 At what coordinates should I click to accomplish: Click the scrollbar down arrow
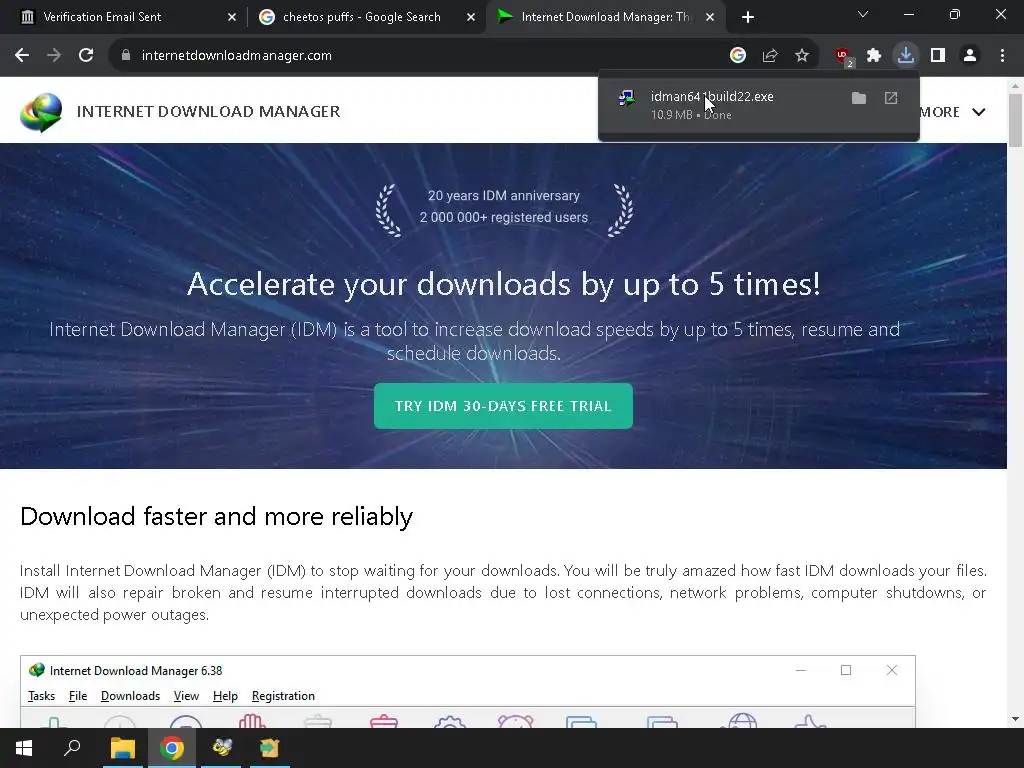pos(1016,719)
